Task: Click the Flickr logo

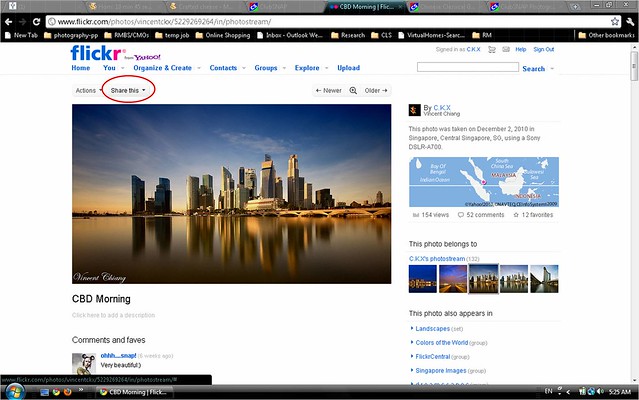Action: pyautogui.click(x=98, y=53)
